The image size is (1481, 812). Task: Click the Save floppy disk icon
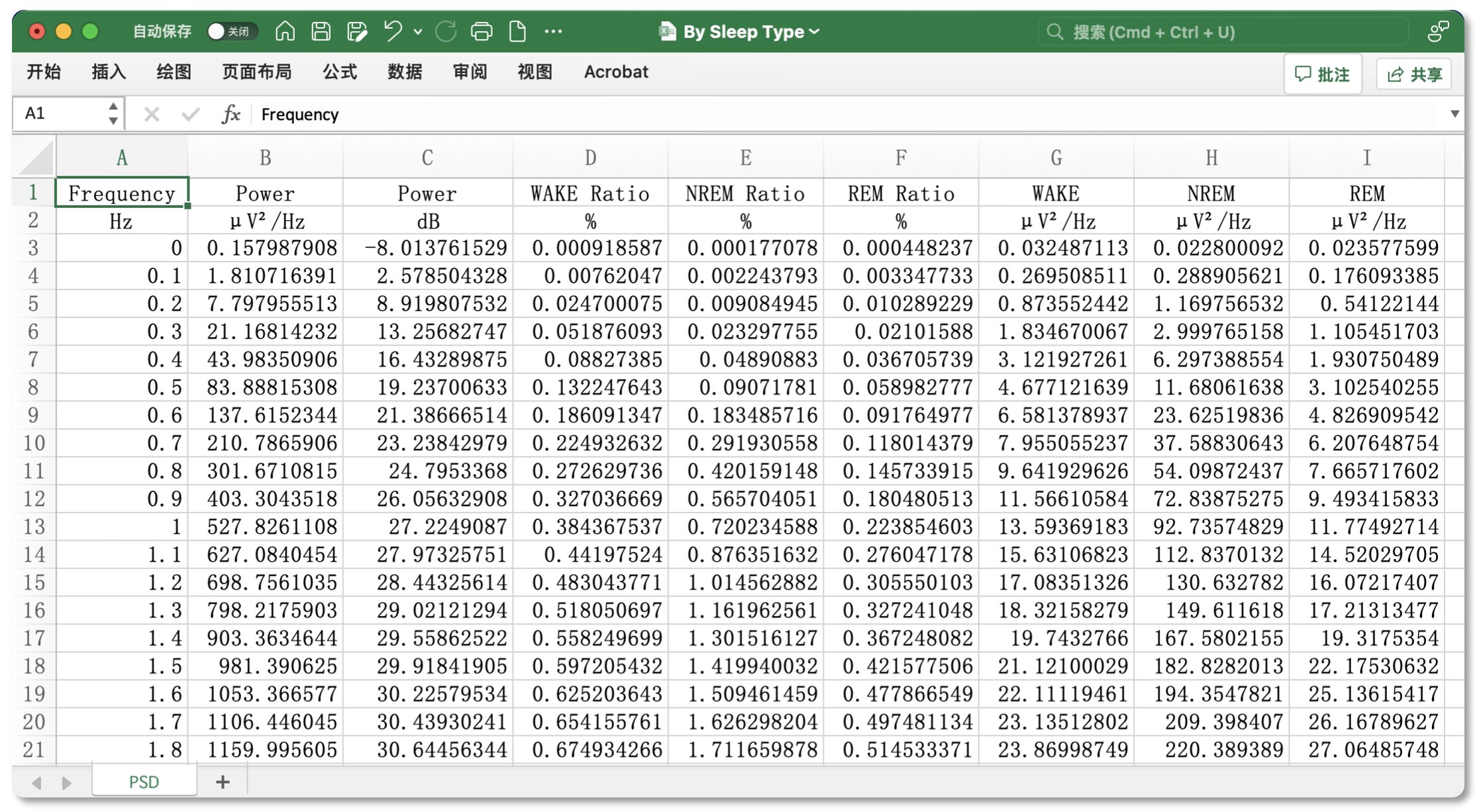click(321, 31)
